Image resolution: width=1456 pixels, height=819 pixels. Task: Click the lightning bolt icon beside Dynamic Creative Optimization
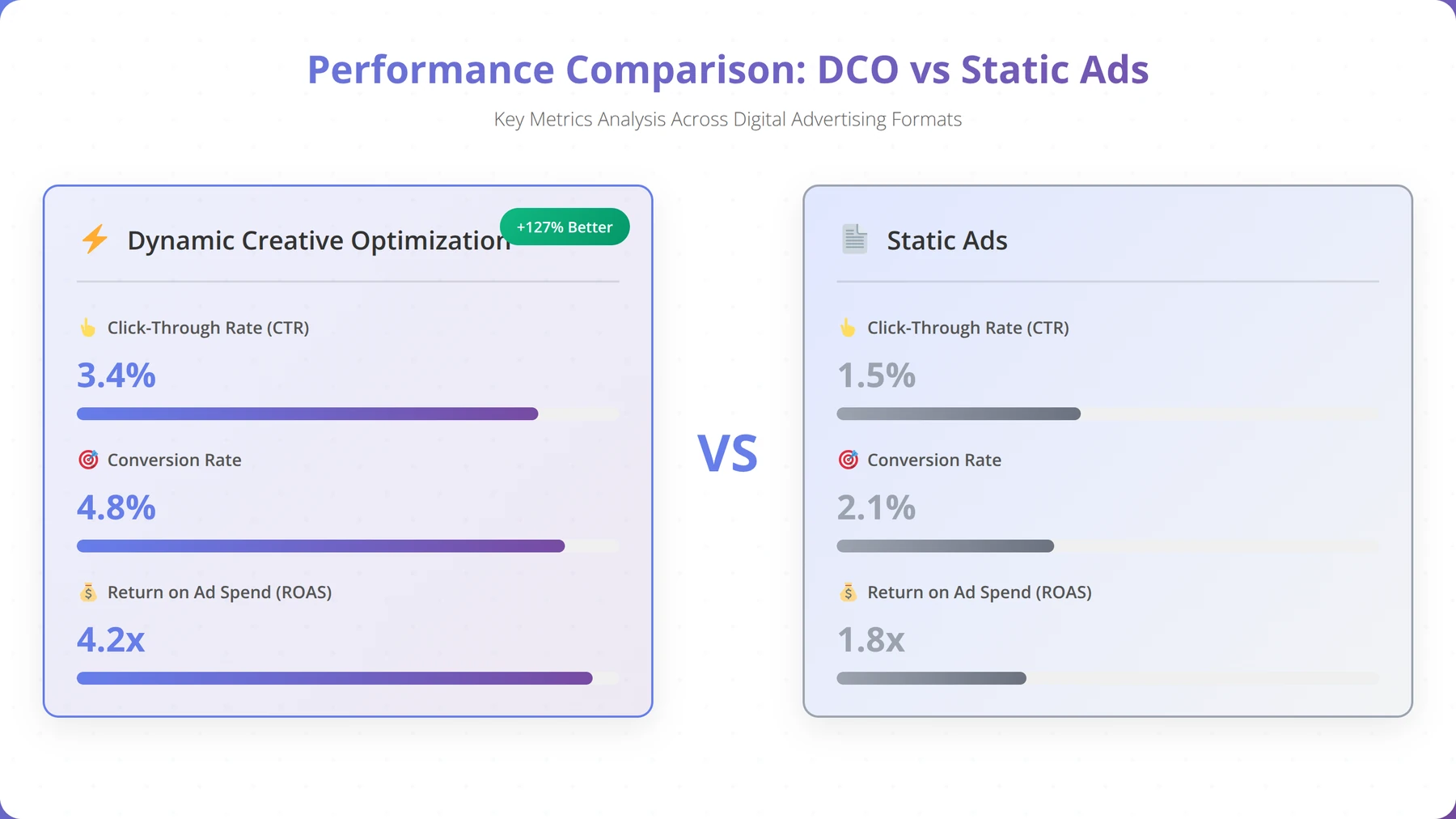[x=95, y=240]
